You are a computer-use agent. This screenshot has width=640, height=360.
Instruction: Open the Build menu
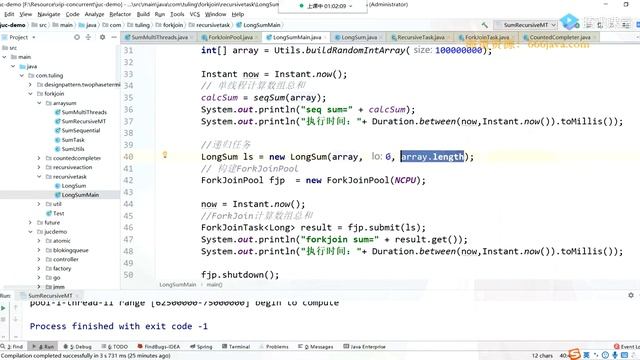click(143, 14)
